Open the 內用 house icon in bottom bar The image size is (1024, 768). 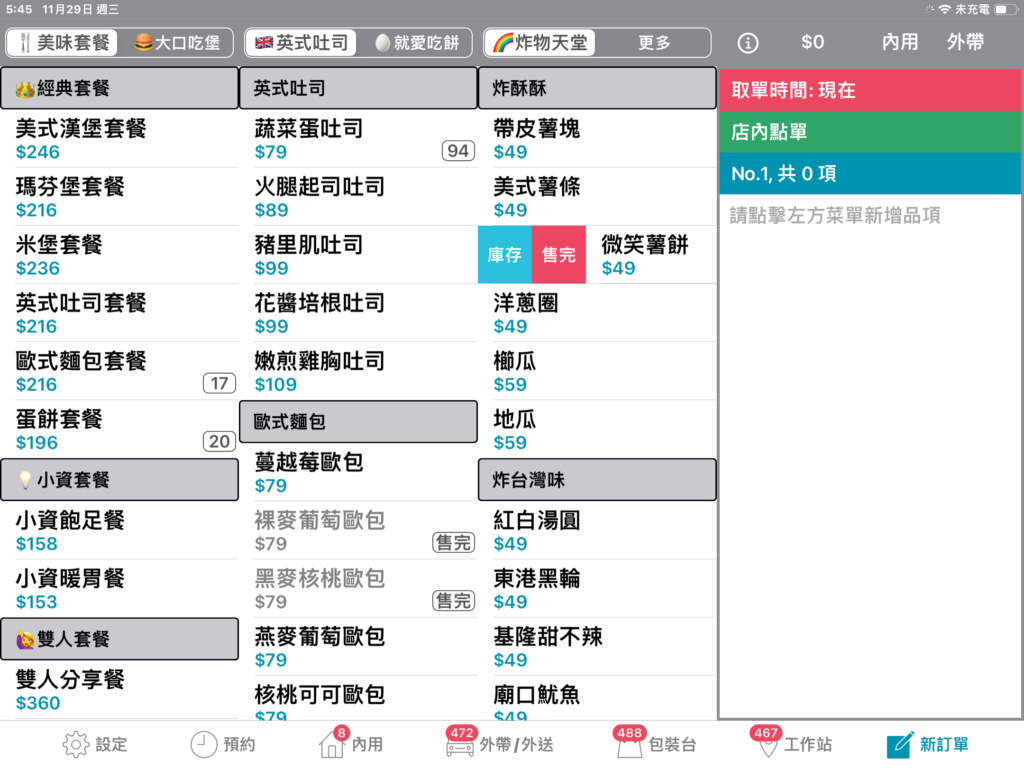click(x=332, y=744)
